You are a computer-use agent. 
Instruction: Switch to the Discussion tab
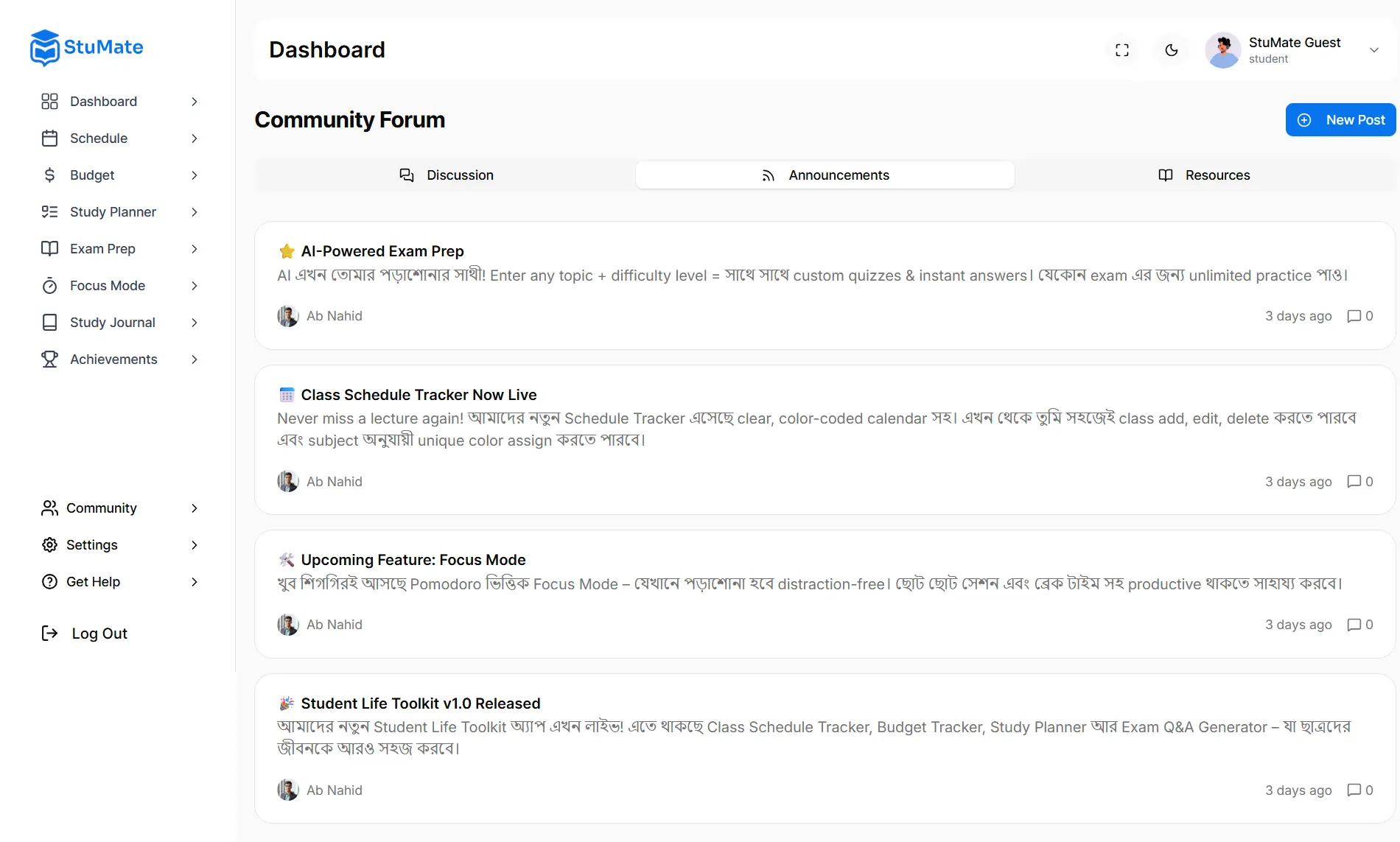click(x=446, y=175)
